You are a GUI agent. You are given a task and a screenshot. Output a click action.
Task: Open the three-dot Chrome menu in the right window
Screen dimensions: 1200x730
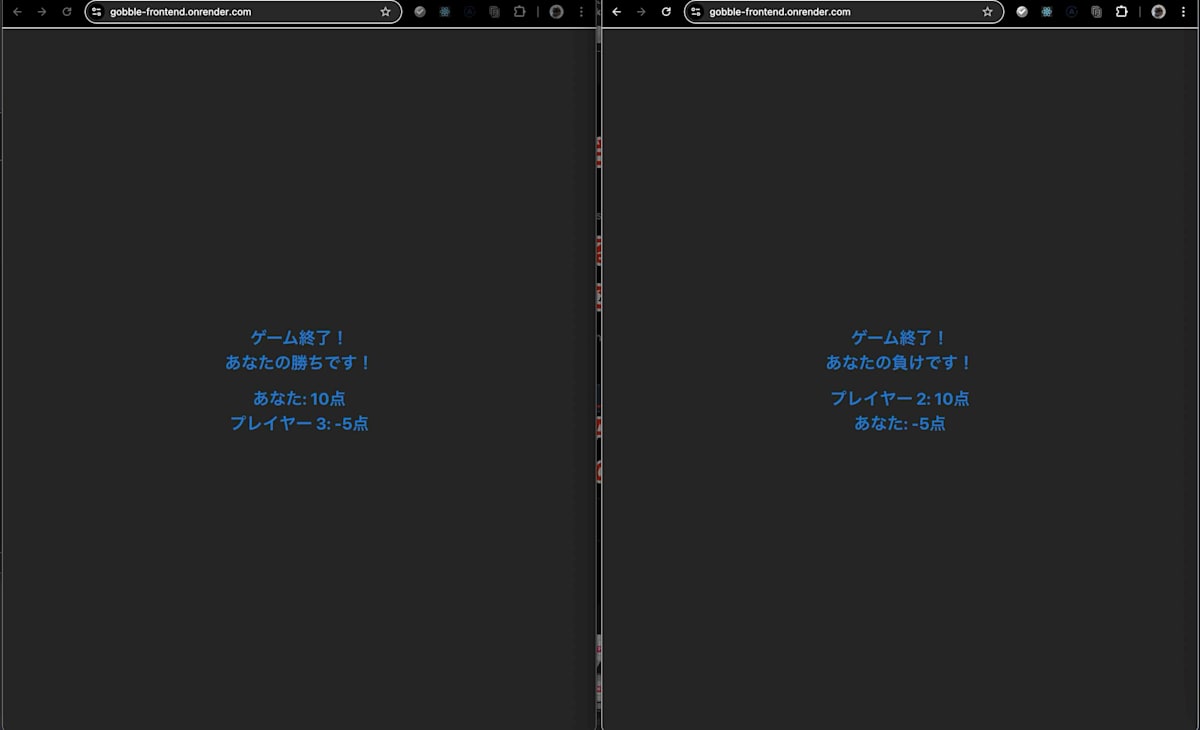(1184, 12)
